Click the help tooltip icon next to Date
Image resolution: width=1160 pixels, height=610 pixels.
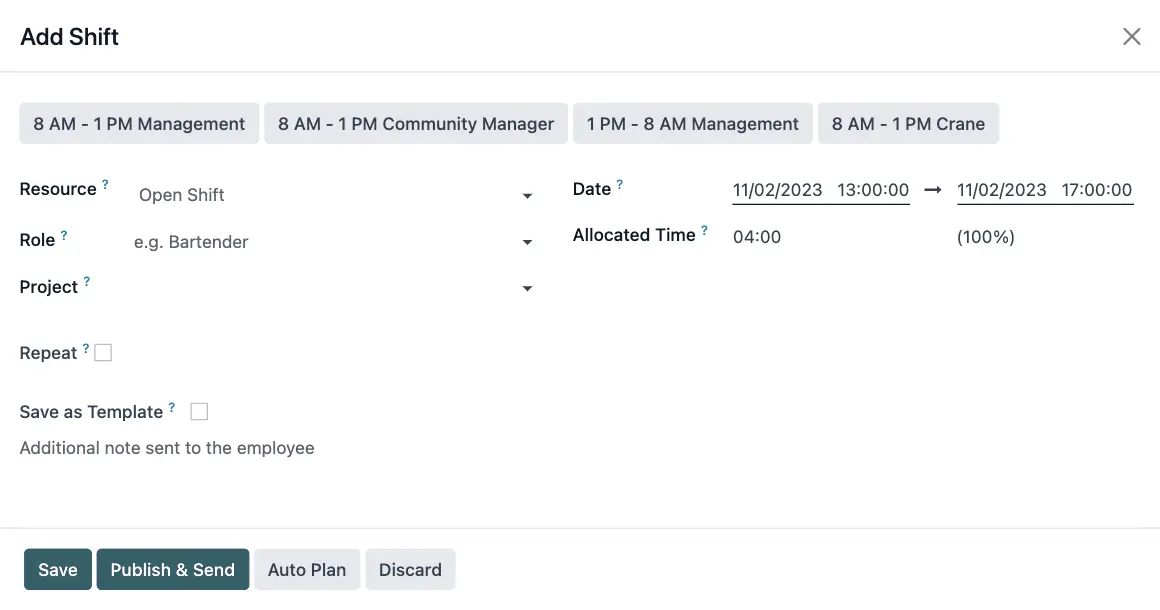click(x=619, y=185)
